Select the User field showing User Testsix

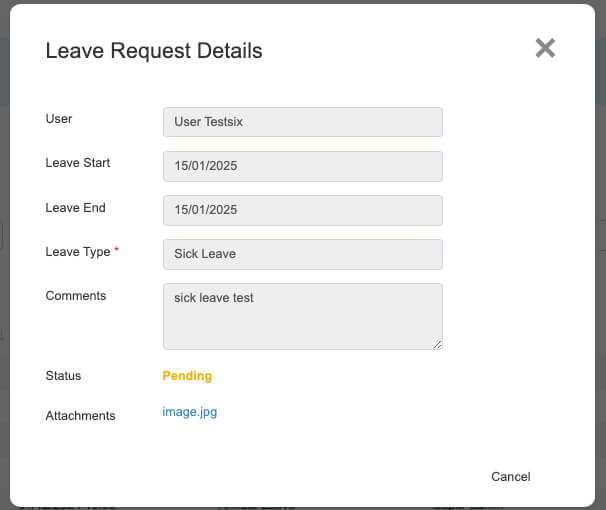[303, 122]
